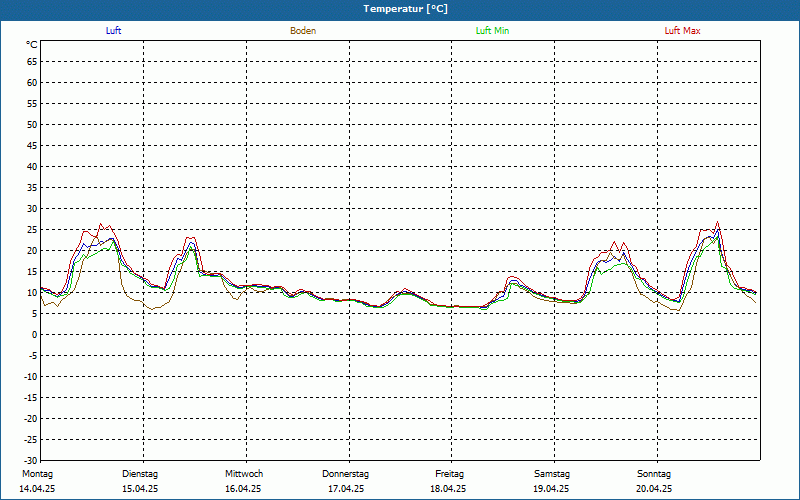Click the Samstag day label
Image resolution: width=800 pixels, height=500 pixels.
tap(552, 474)
